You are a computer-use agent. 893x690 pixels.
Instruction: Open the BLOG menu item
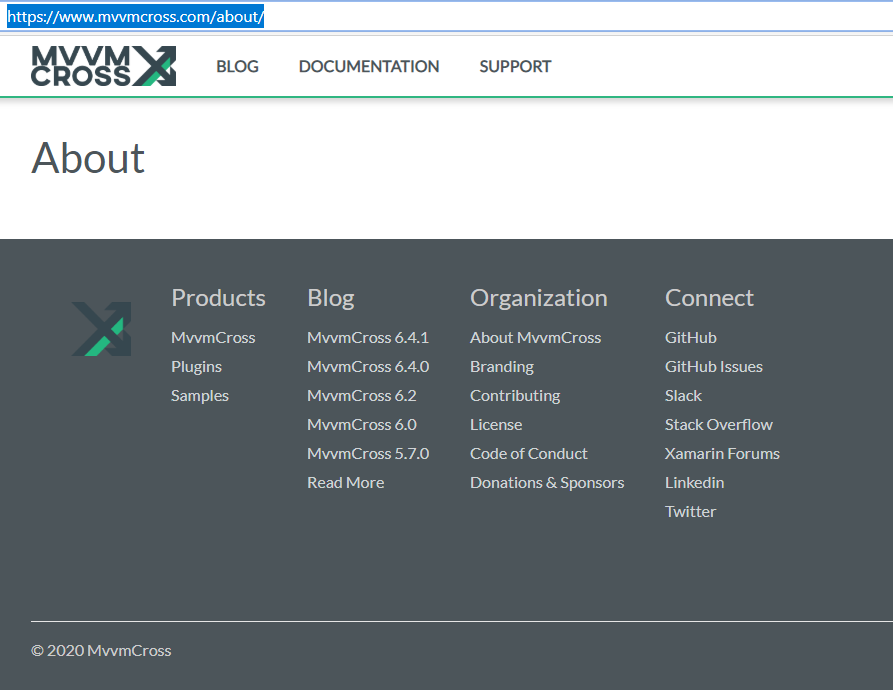tap(237, 66)
